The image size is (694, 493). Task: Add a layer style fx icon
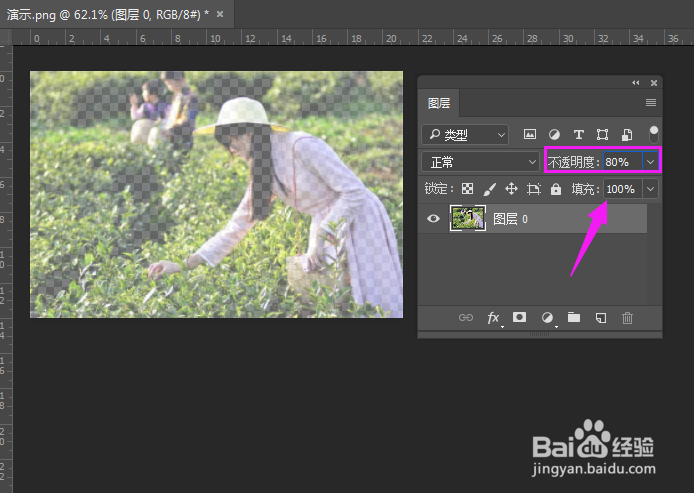point(494,318)
